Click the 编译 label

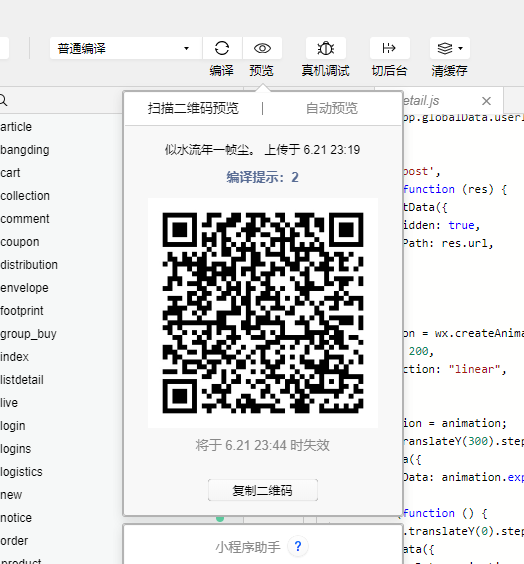222,70
